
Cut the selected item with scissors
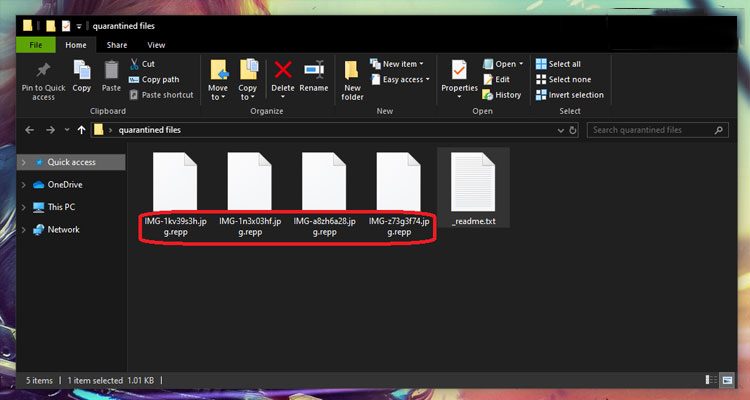(142, 64)
